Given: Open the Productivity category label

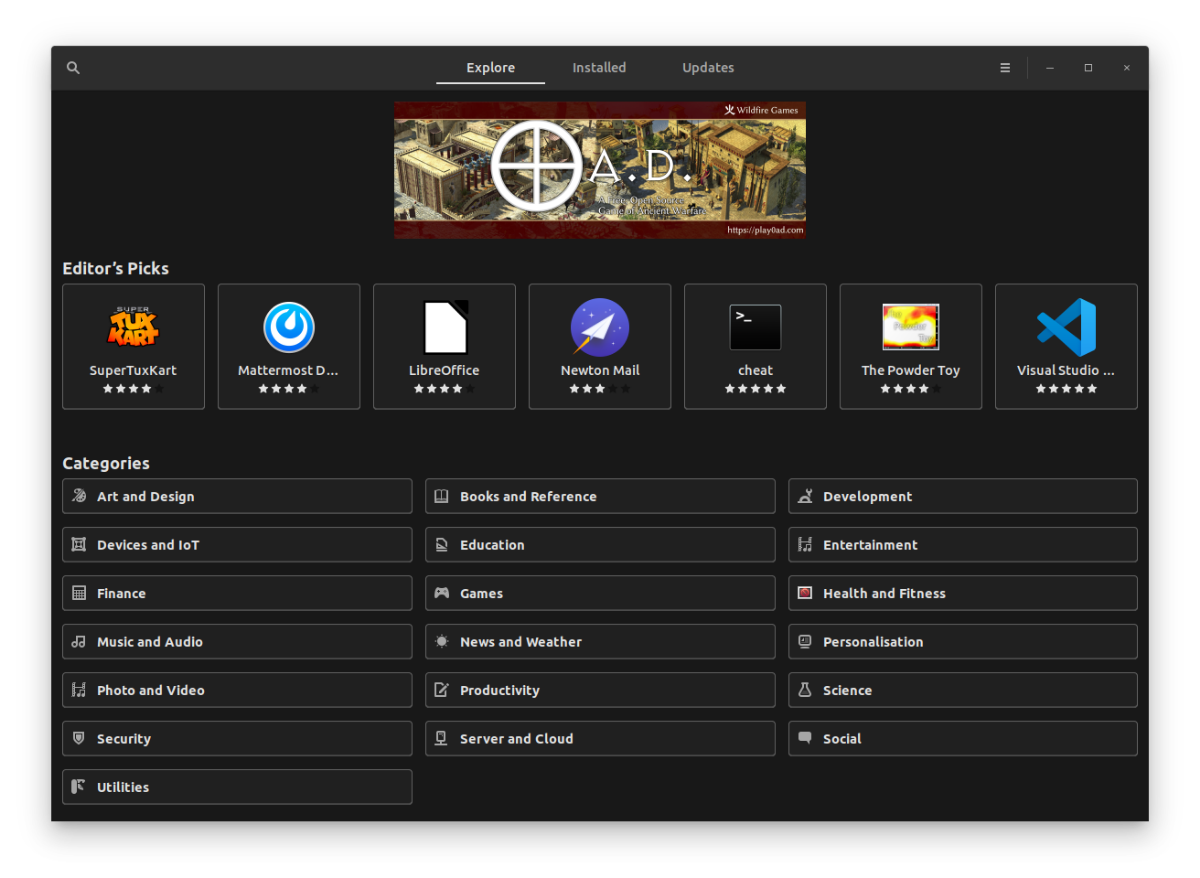Looking at the screenshot, I should 499,690.
